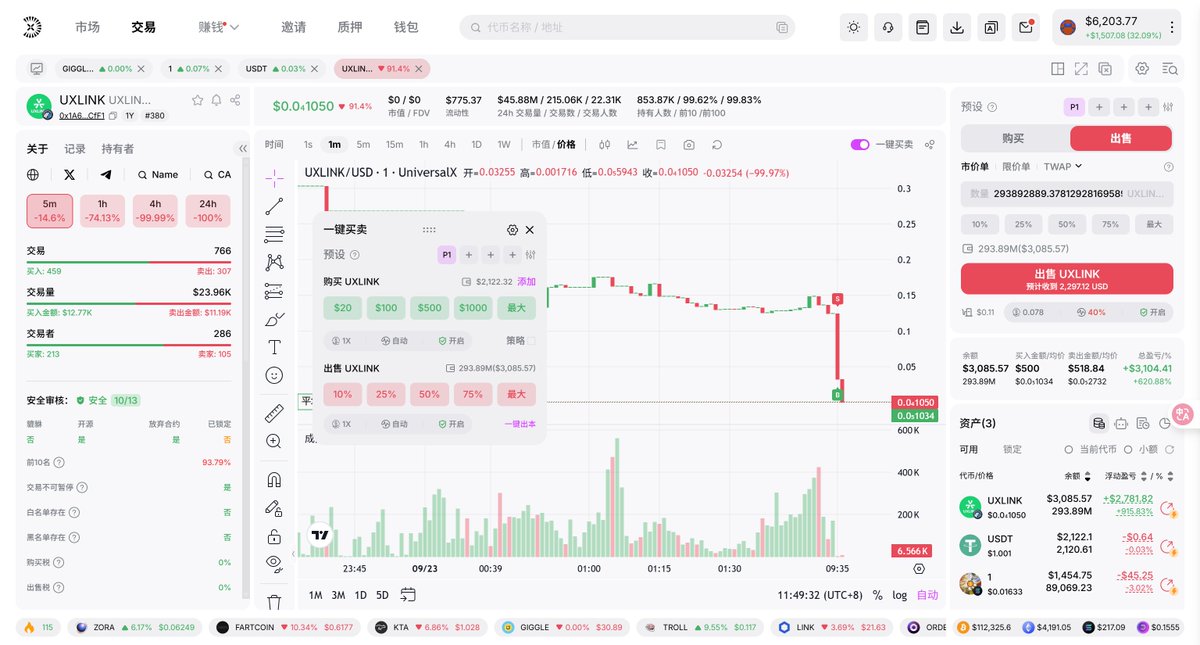This screenshot has height=645, width=1200.
Task: Open the go-to-date calendar range selector
Action: [408, 595]
